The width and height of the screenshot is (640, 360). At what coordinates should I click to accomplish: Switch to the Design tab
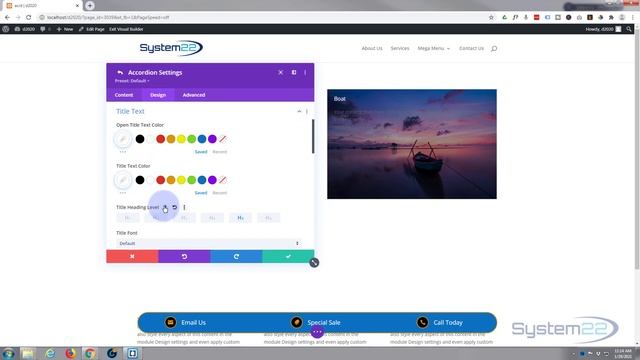point(158,95)
